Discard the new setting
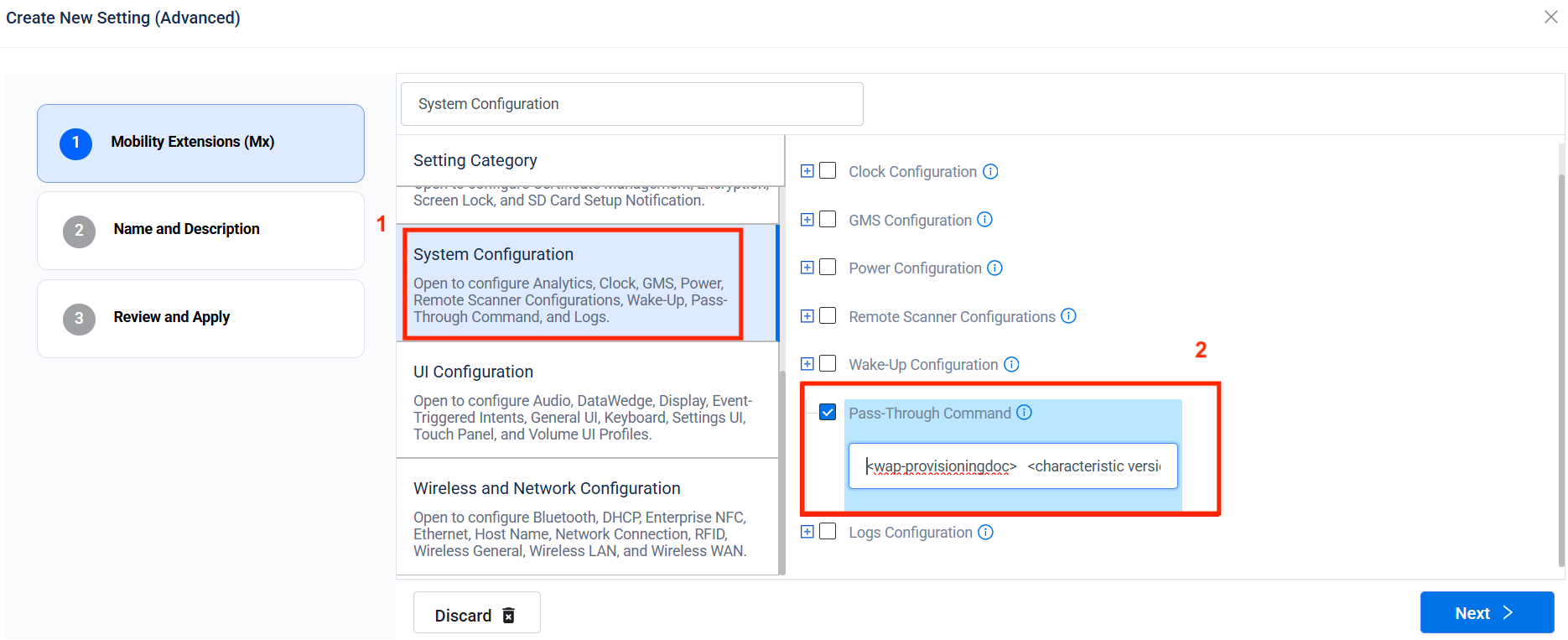Image resolution: width=1568 pixels, height=640 pixels. 476,615
